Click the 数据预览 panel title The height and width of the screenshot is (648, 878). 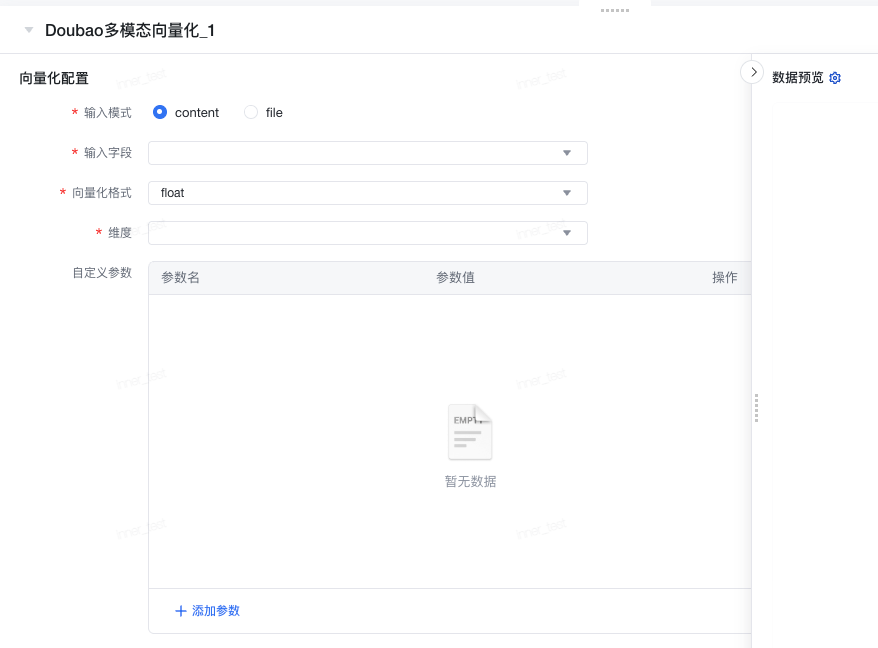[797, 78]
